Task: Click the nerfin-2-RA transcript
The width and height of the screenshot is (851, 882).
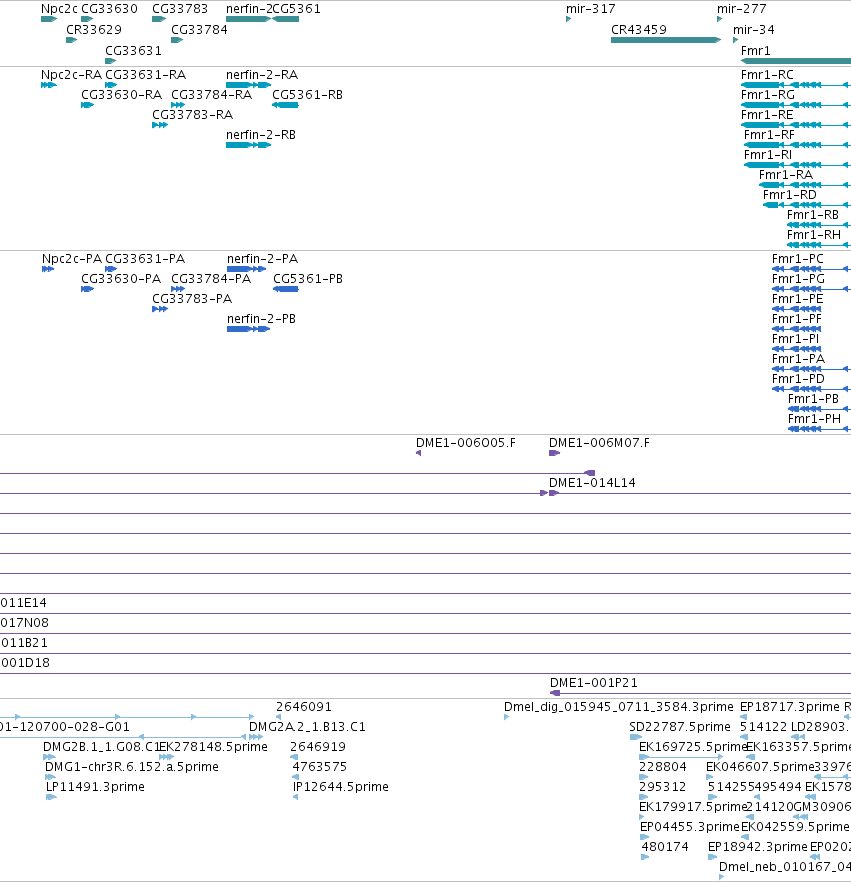Action: 249,85
